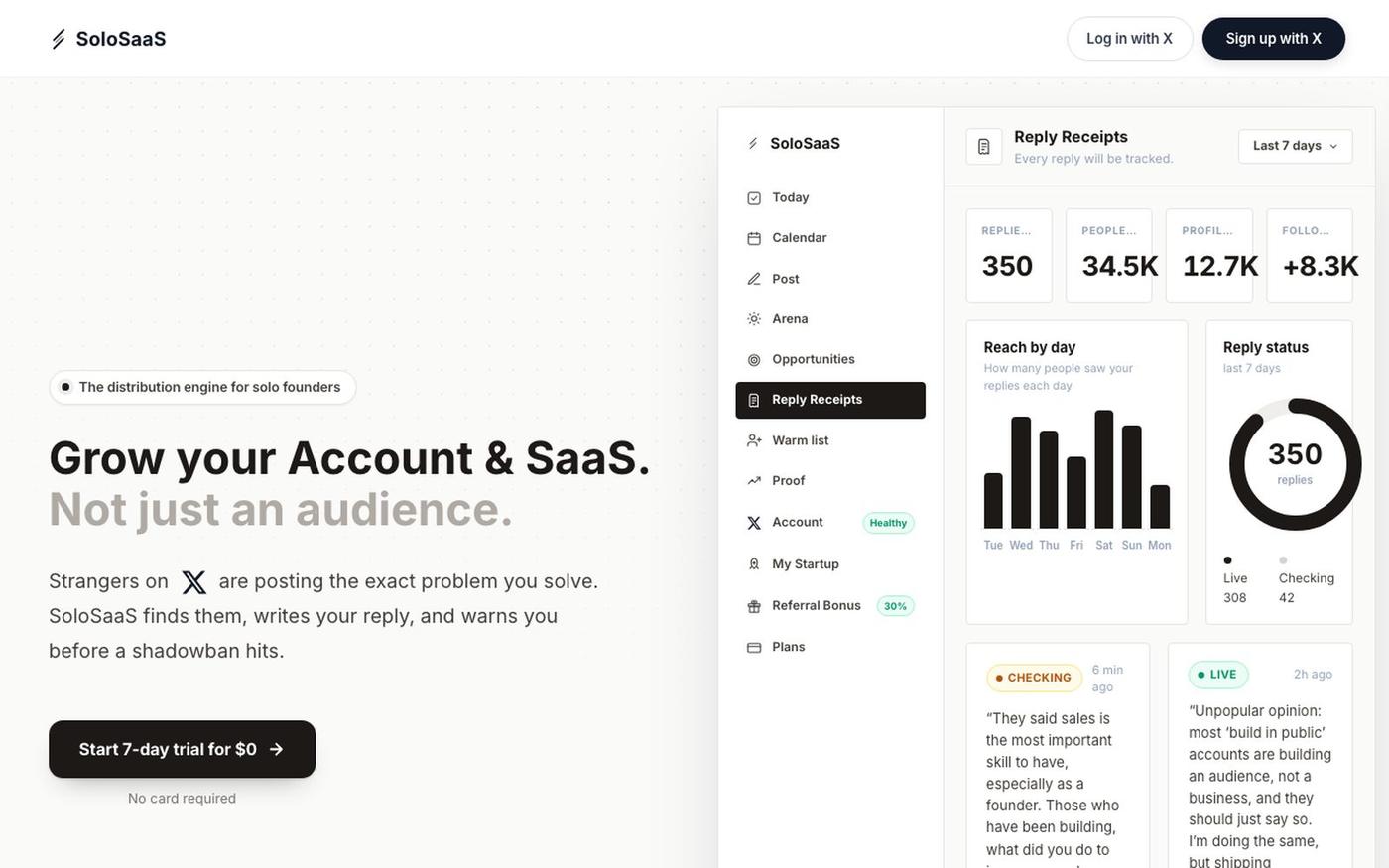Open Account in the sidebar
Screen dimensions: 1389x868
[830, 523]
